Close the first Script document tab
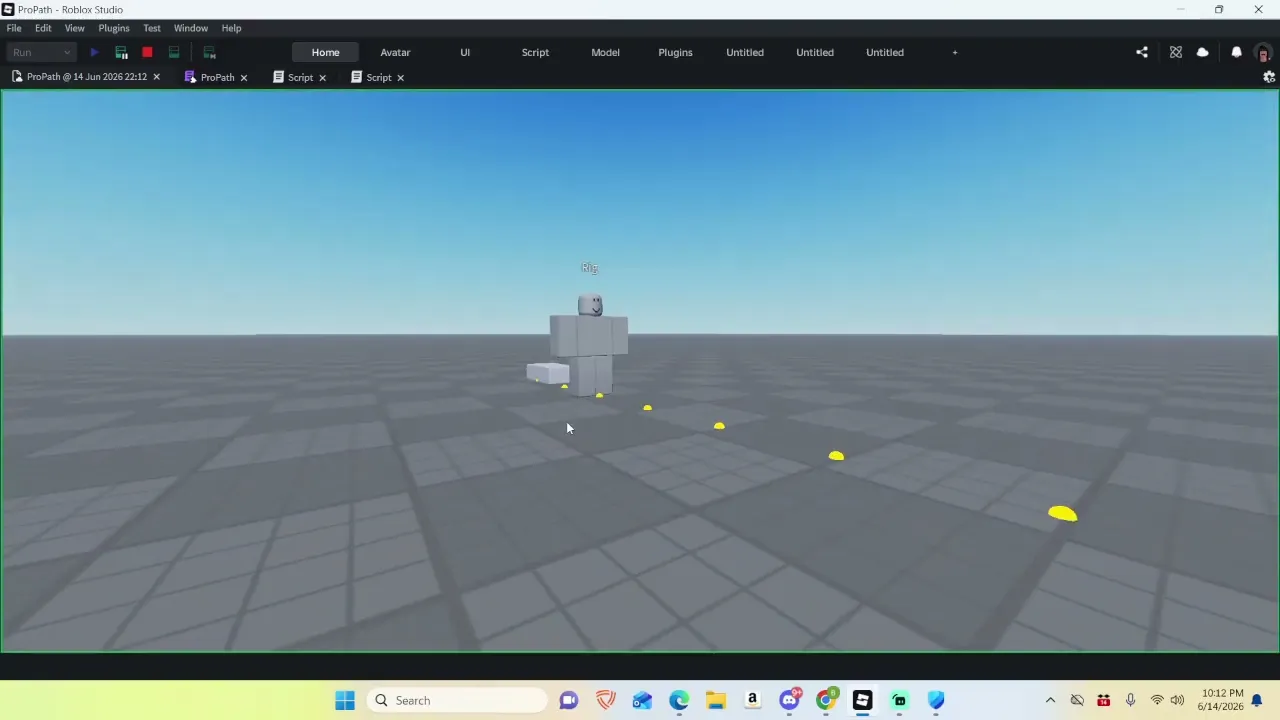 [x=322, y=77]
